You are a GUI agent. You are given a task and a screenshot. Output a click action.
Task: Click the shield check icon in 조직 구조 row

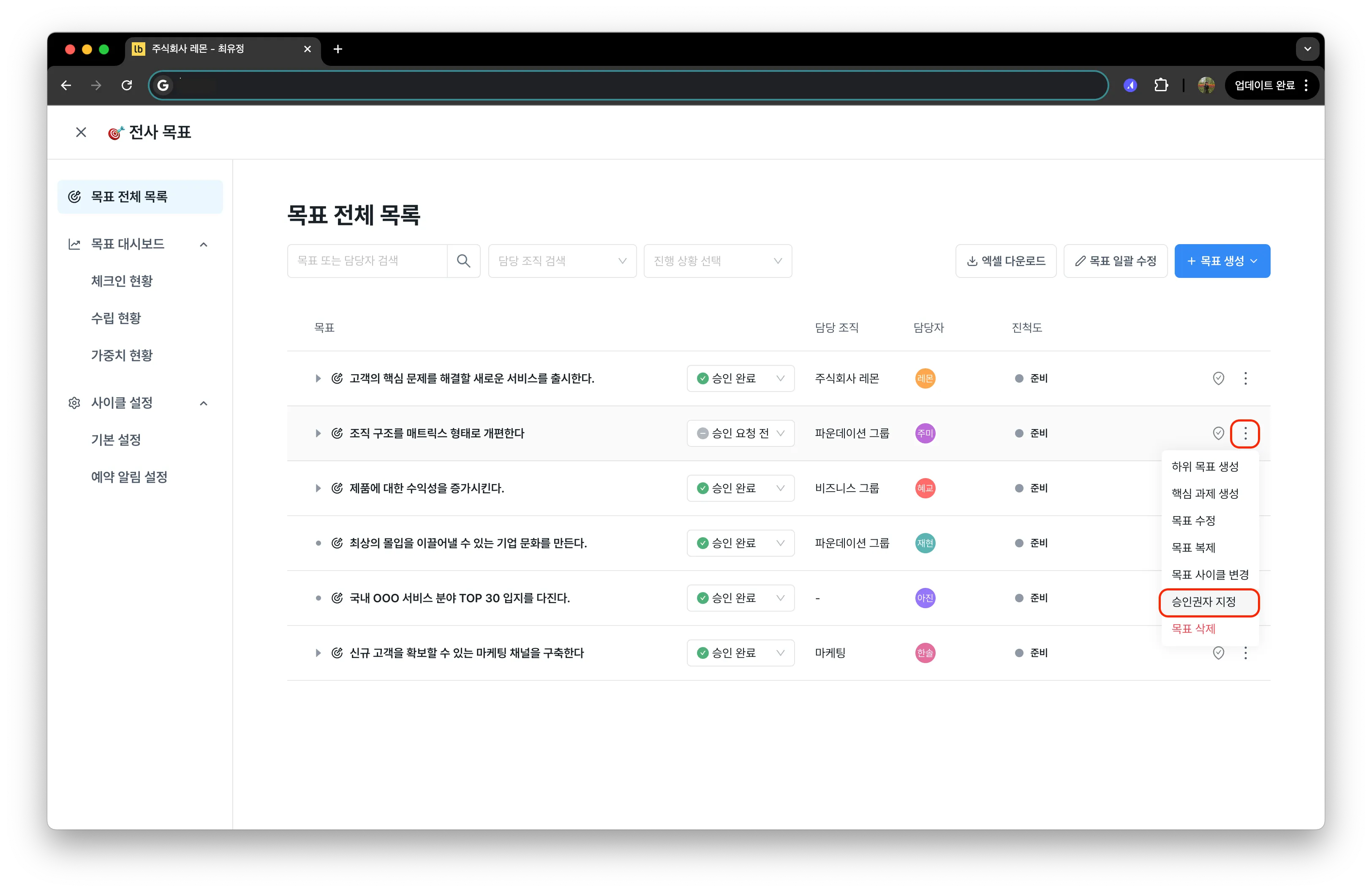pos(1218,433)
